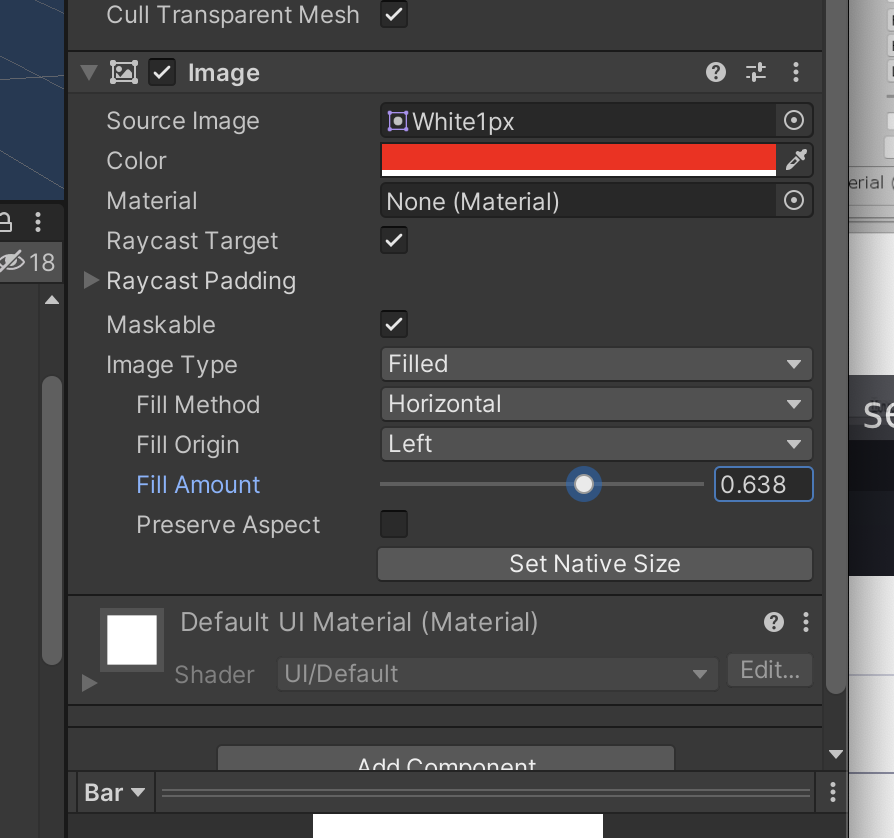Open the Image component kebab menu

(796, 72)
